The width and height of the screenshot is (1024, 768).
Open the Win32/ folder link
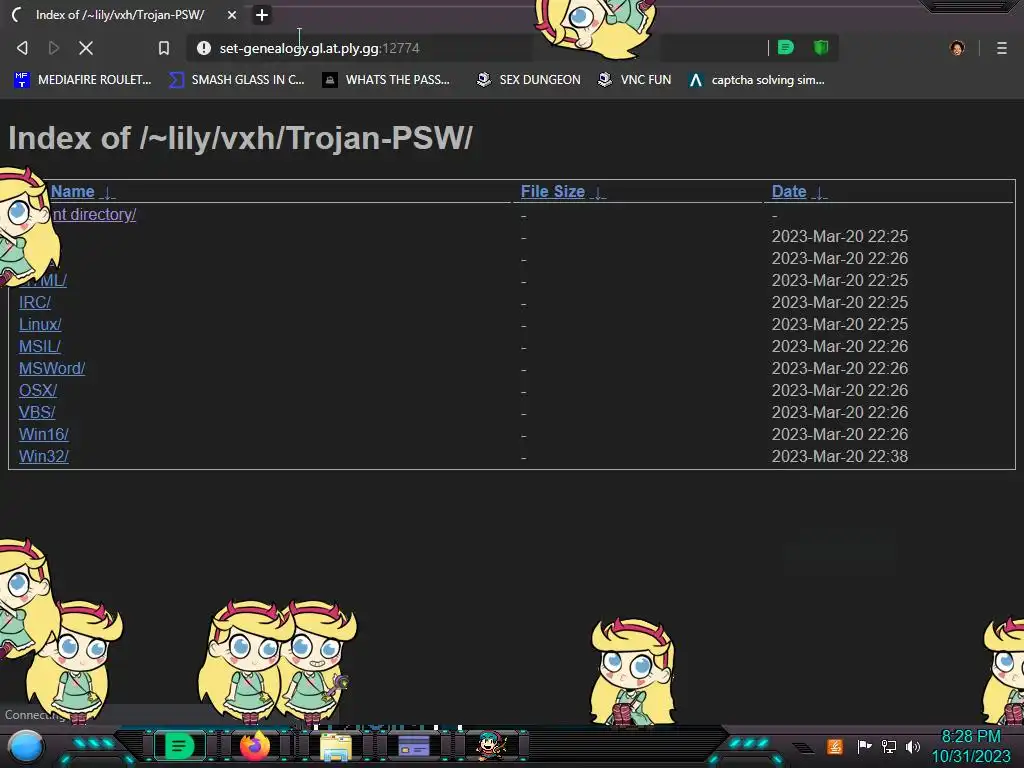coord(44,456)
